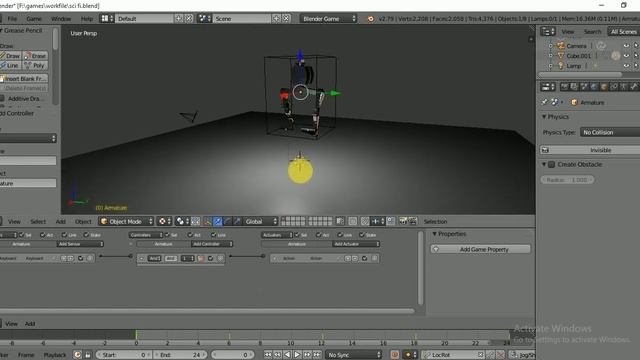Toggle the translate manipulator arrow icon

tap(218, 221)
